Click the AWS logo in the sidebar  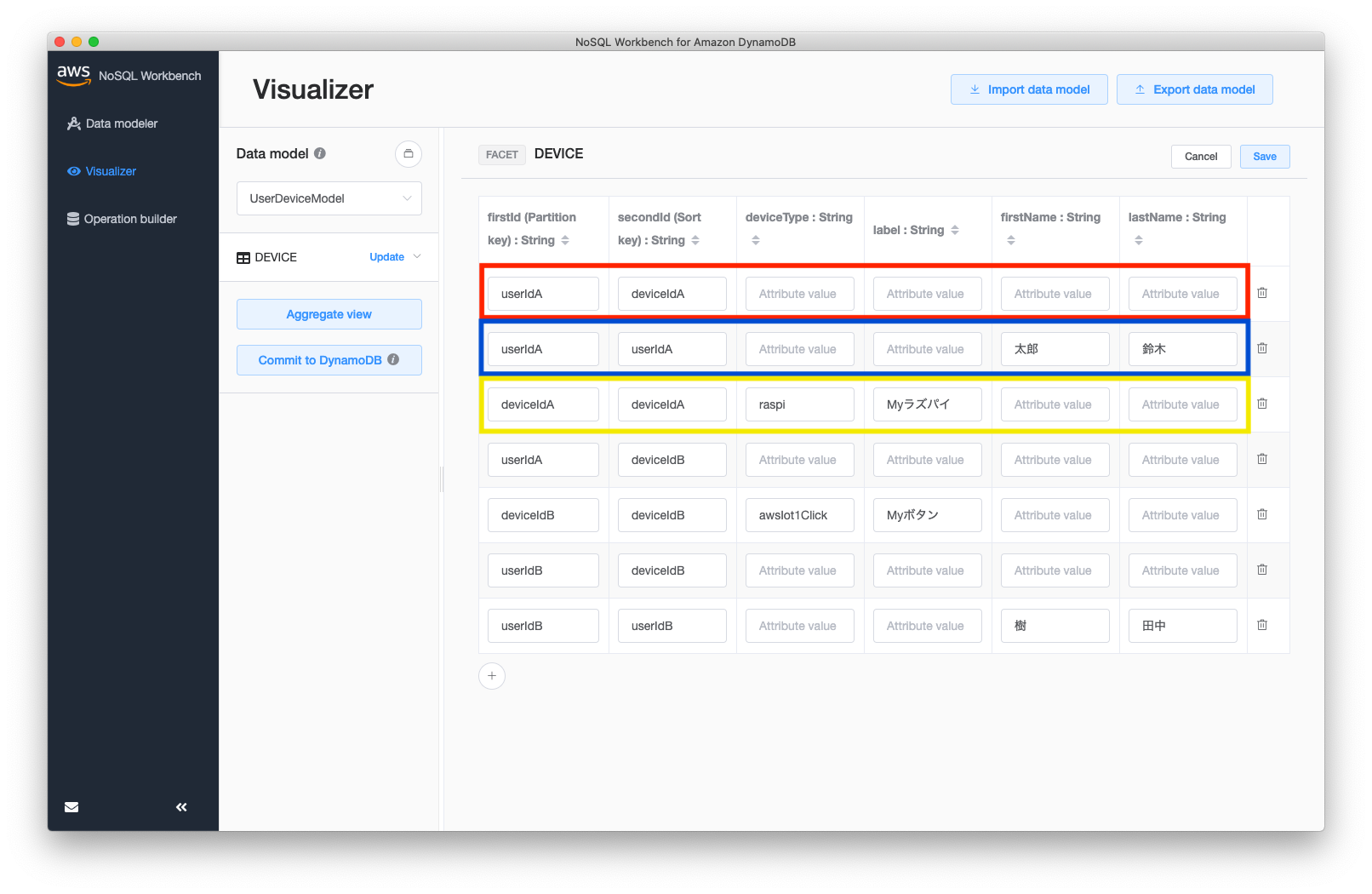coord(72,75)
